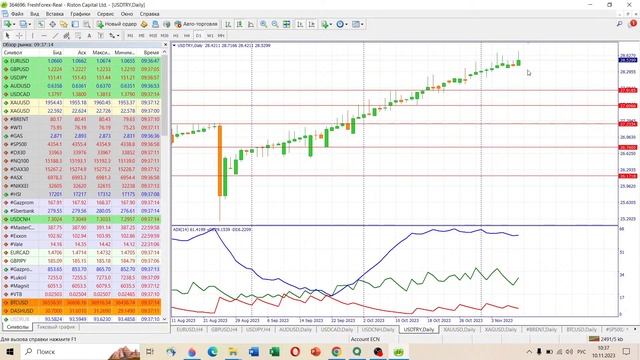Toggle Auto Scroll chart icon
This screenshot has width=640, height=360.
pos(300,24)
